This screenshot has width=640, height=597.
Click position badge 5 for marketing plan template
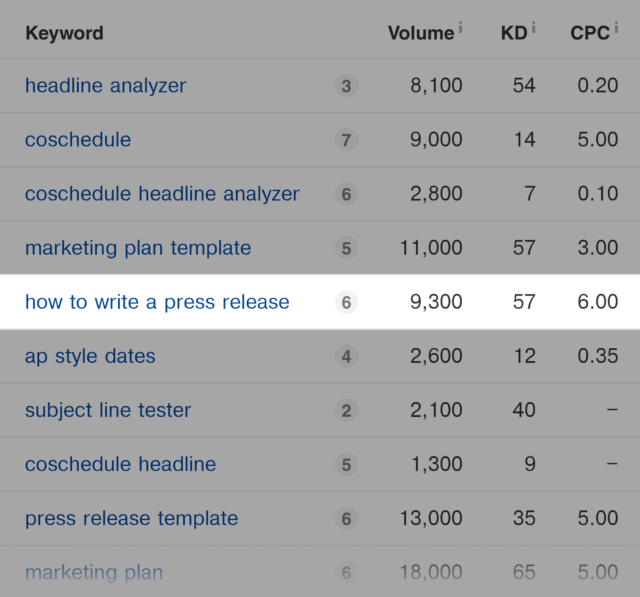point(347,248)
